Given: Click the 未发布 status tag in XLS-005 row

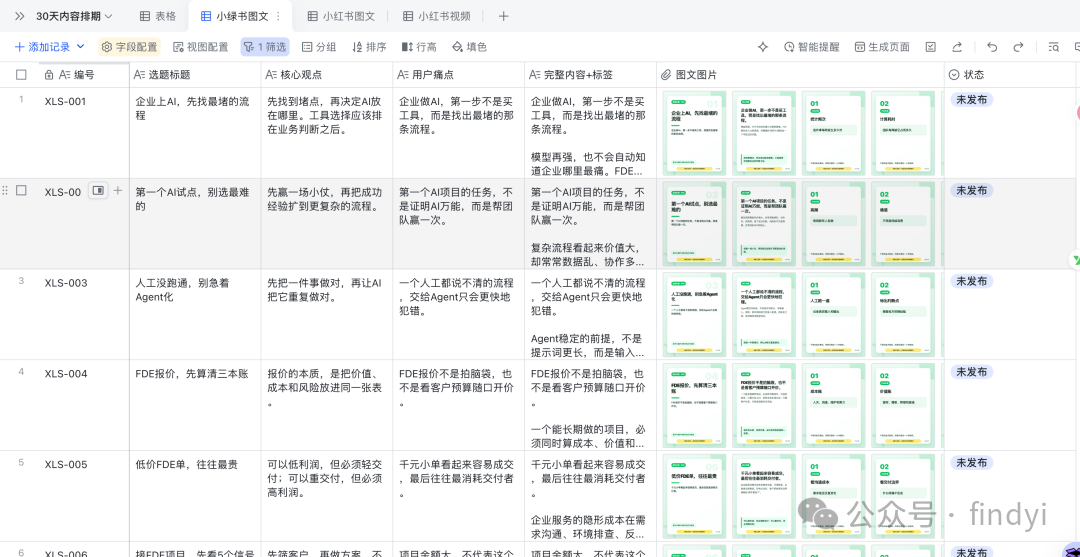Looking at the screenshot, I should (971, 463).
